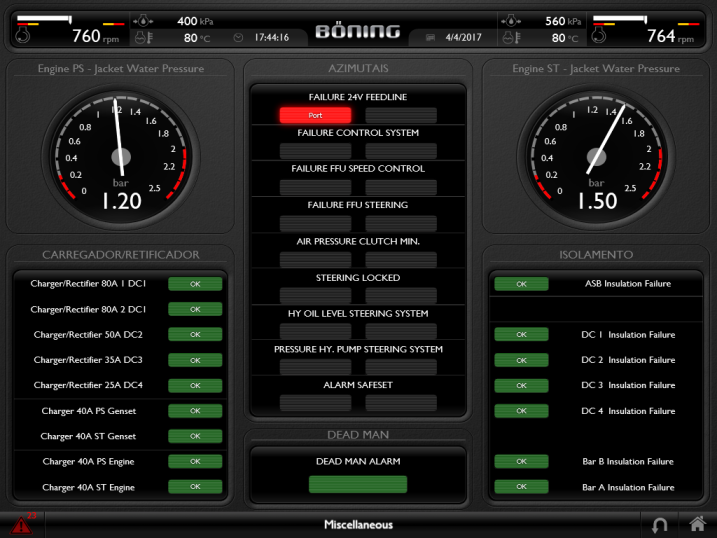717x538 pixels.
Task: Click OK for Charger/Rectifier 80A 2 DC1
Action: pyautogui.click(x=195, y=309)
